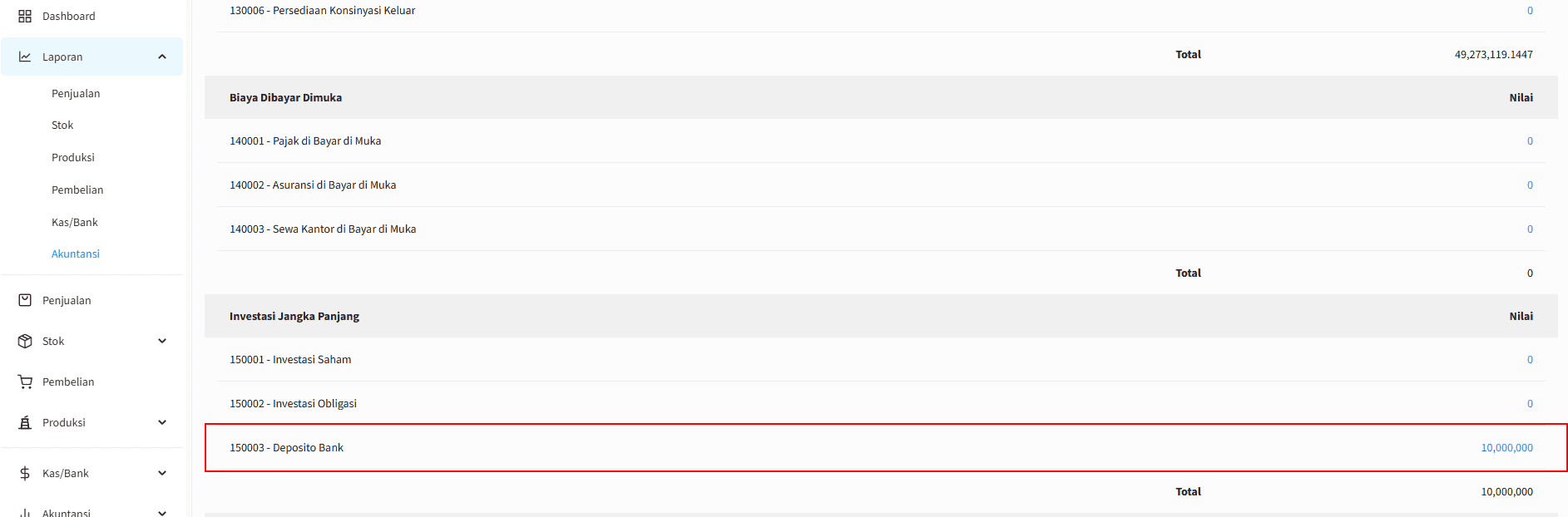
Task: Click the Laporan chart icon
Action: pyautogui.click(x=25, y=57)
